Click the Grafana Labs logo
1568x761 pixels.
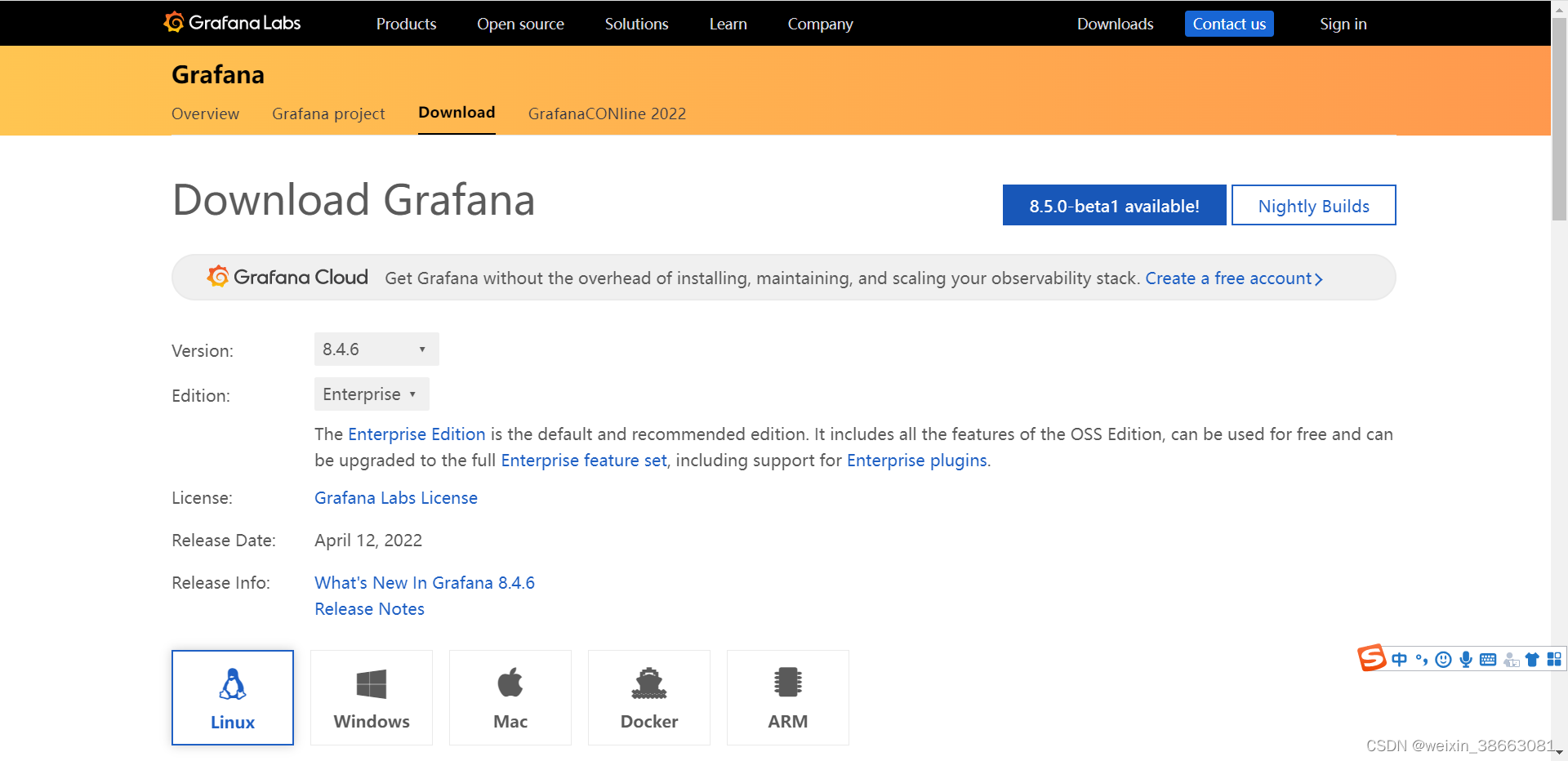coord(232,23)
